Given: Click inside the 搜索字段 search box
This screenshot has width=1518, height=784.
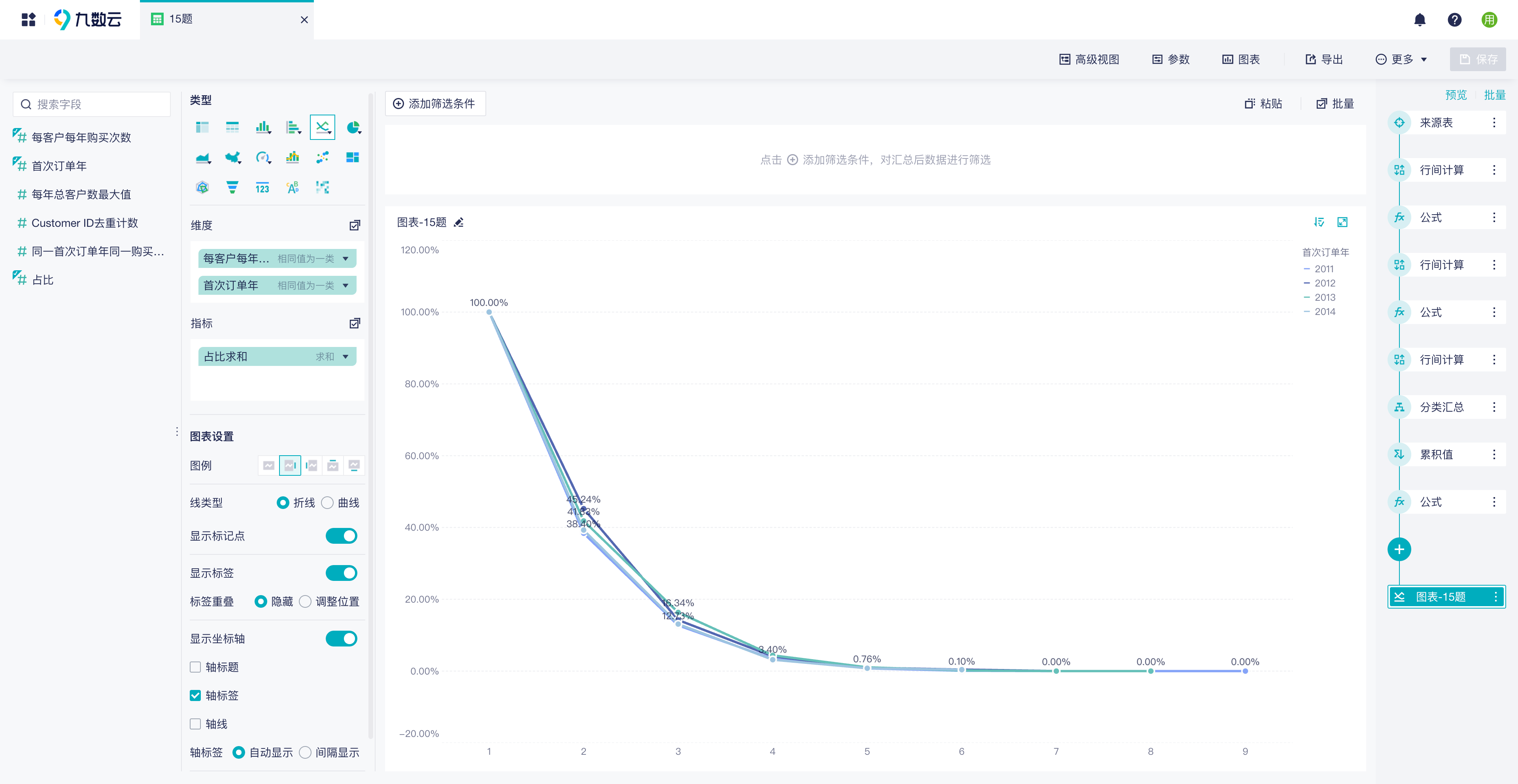Looking at the screenshot, I should (x=91, y=104).
